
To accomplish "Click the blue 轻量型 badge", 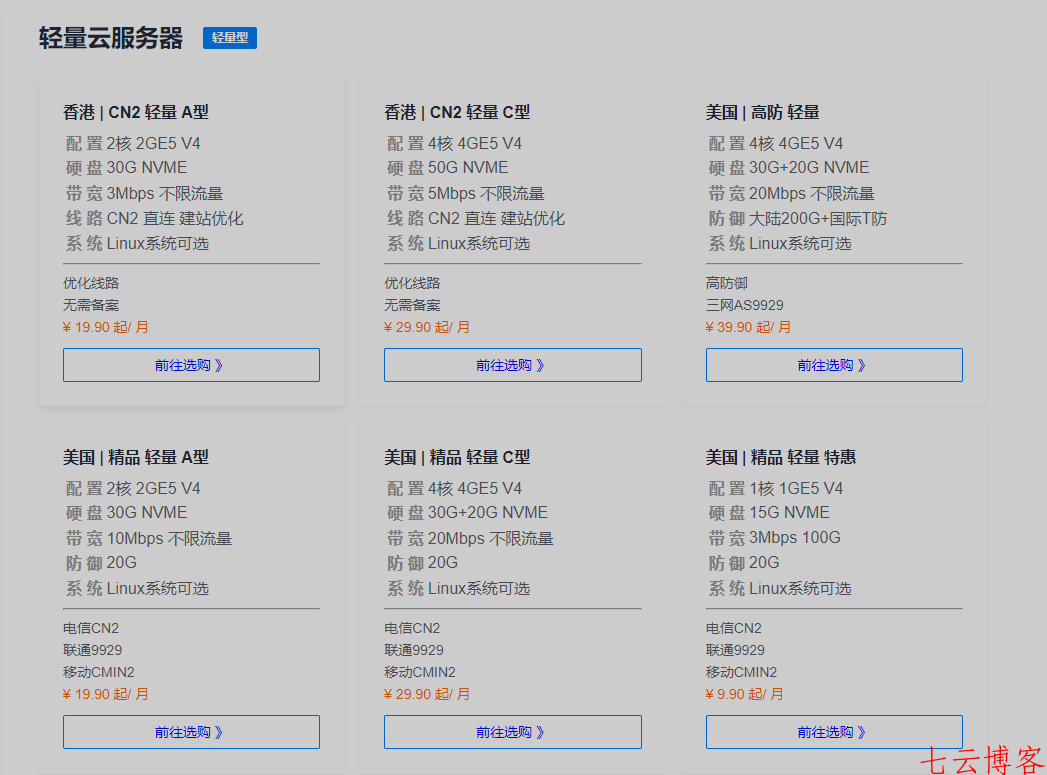I will (x=230, y=37).
